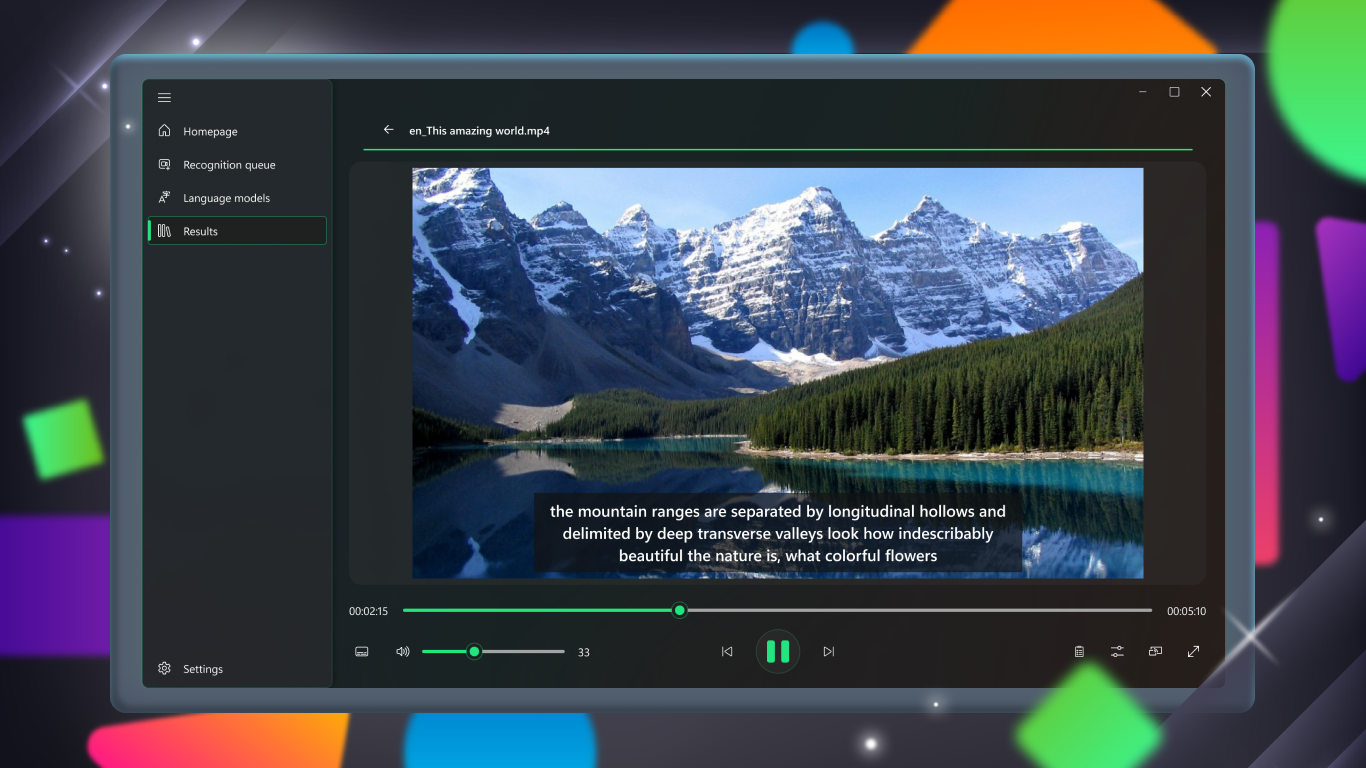1366x768 pixels.
Task: Switch to the Results section
Action: pos(200,231)
